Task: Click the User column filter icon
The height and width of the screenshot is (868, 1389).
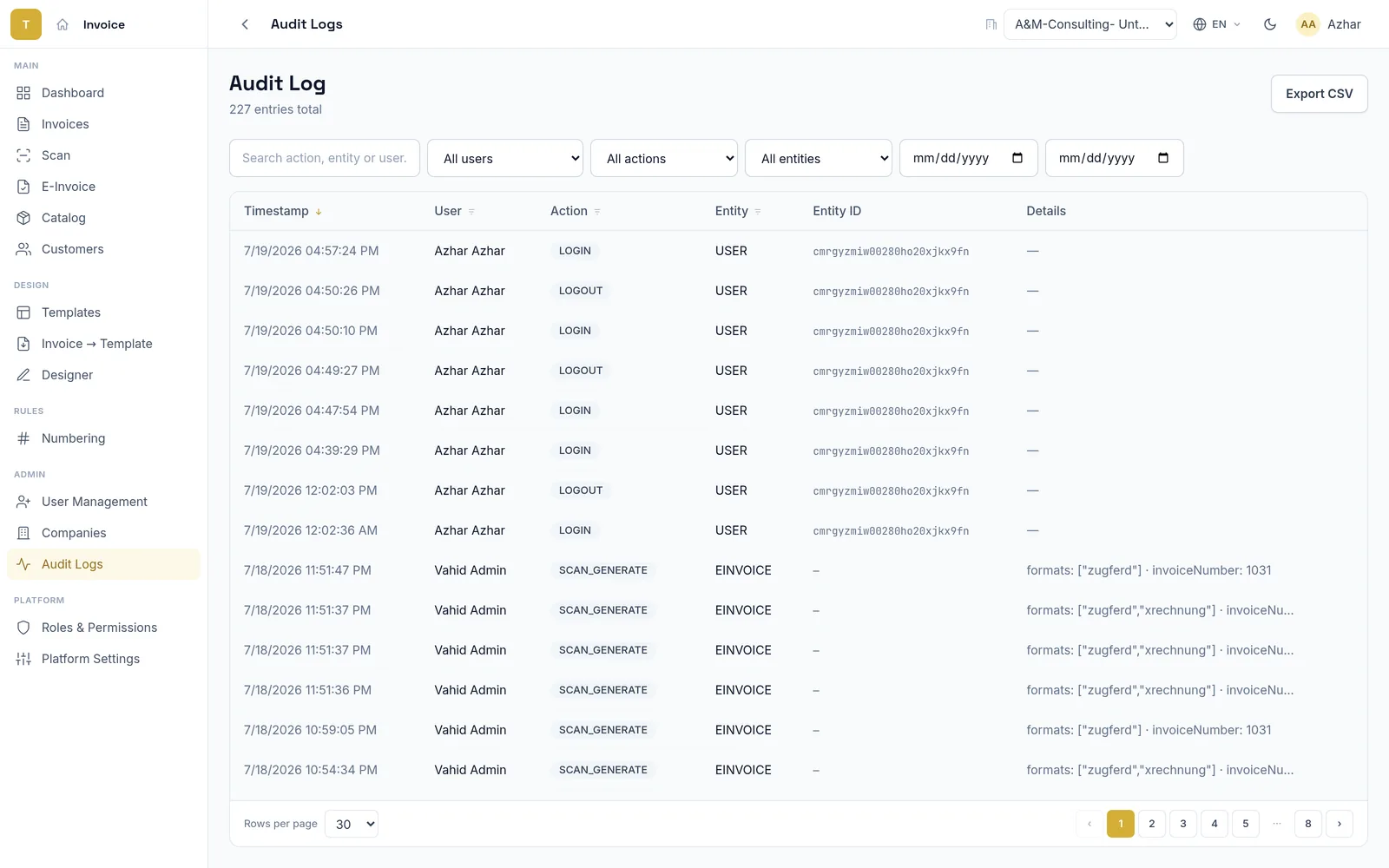Action: click(471, 212)
